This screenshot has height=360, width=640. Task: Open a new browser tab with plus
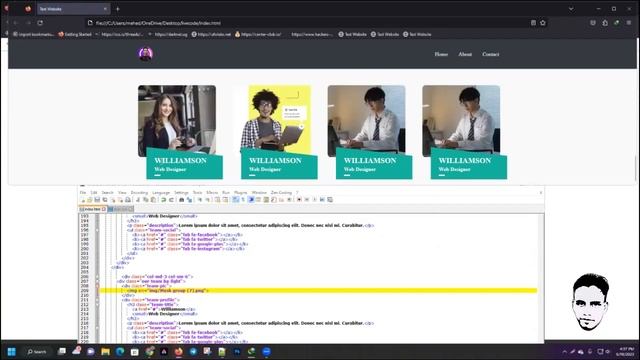click(118, 9)
